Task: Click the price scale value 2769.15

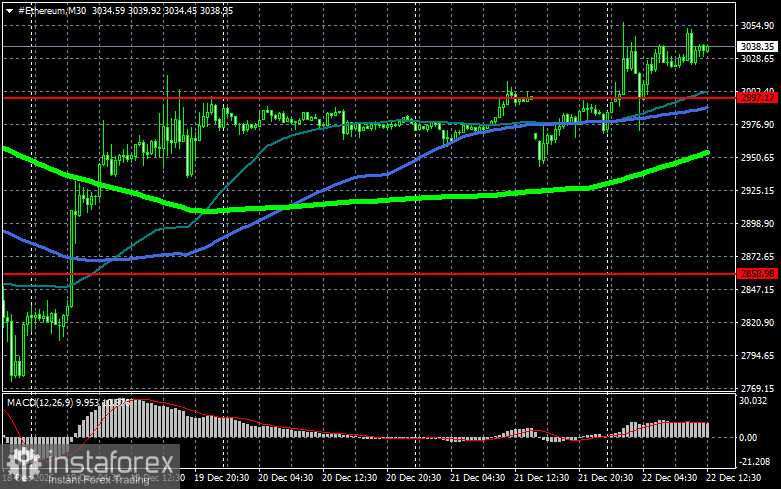Action: (757, 388)
